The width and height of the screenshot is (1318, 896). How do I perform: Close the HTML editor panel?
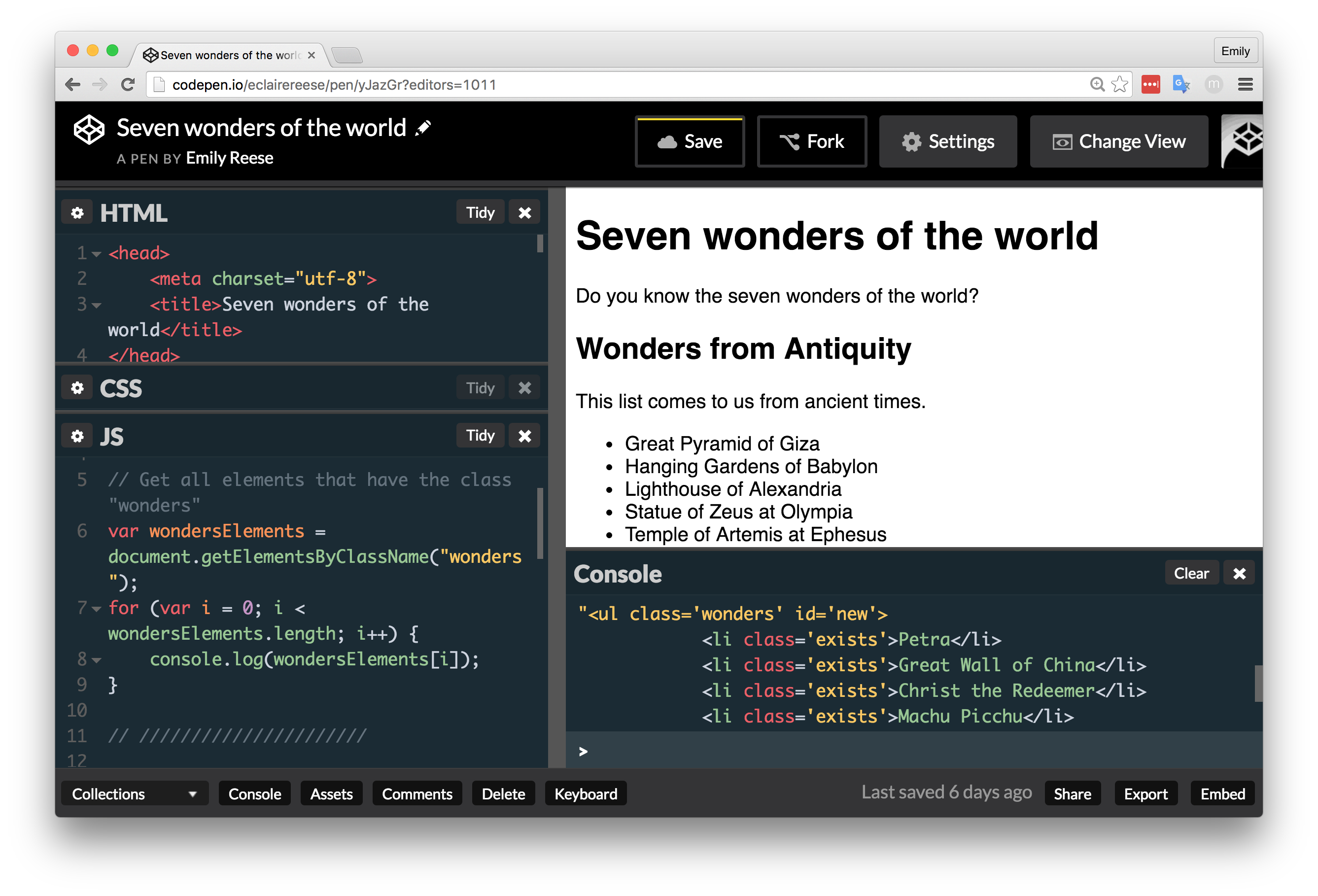pos(524,212)
